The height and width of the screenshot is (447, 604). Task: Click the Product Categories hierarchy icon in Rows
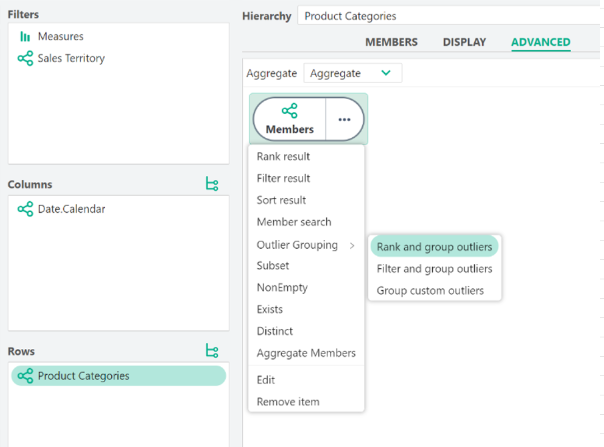click(x=25, y=376)
